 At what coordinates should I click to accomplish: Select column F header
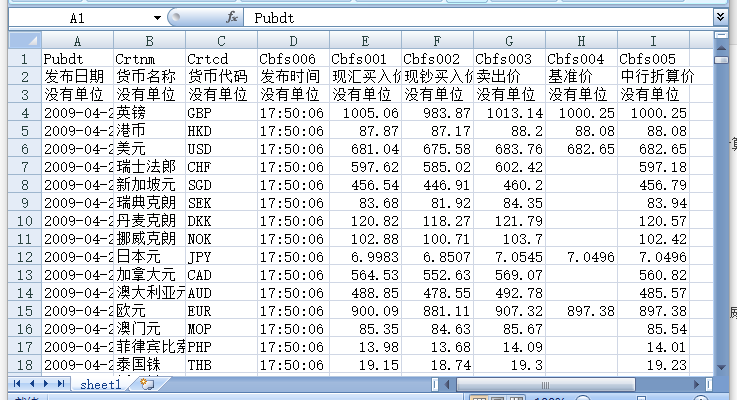437,41
